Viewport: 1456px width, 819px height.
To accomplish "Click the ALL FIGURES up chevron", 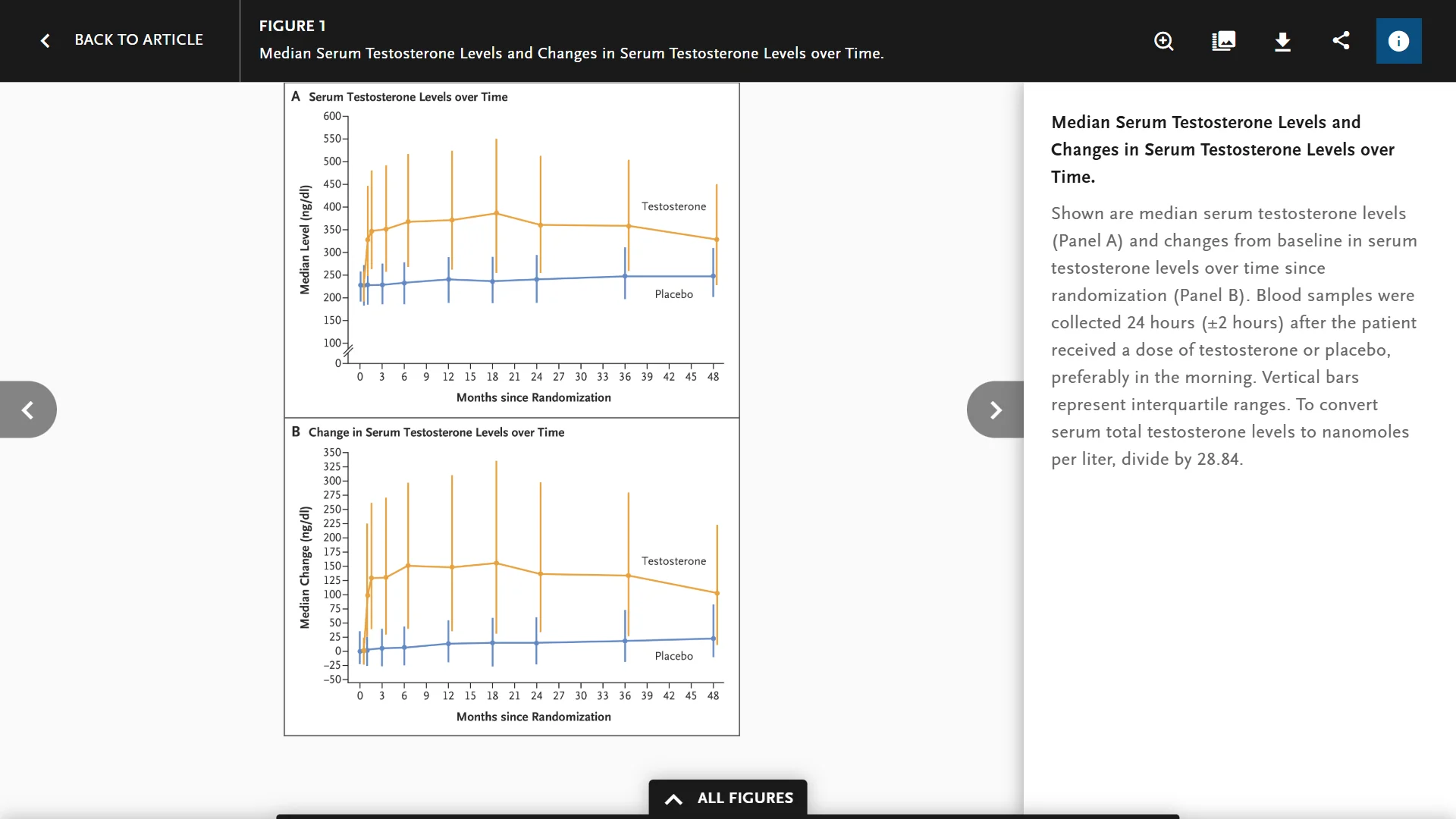I will [x=673, y=799].
